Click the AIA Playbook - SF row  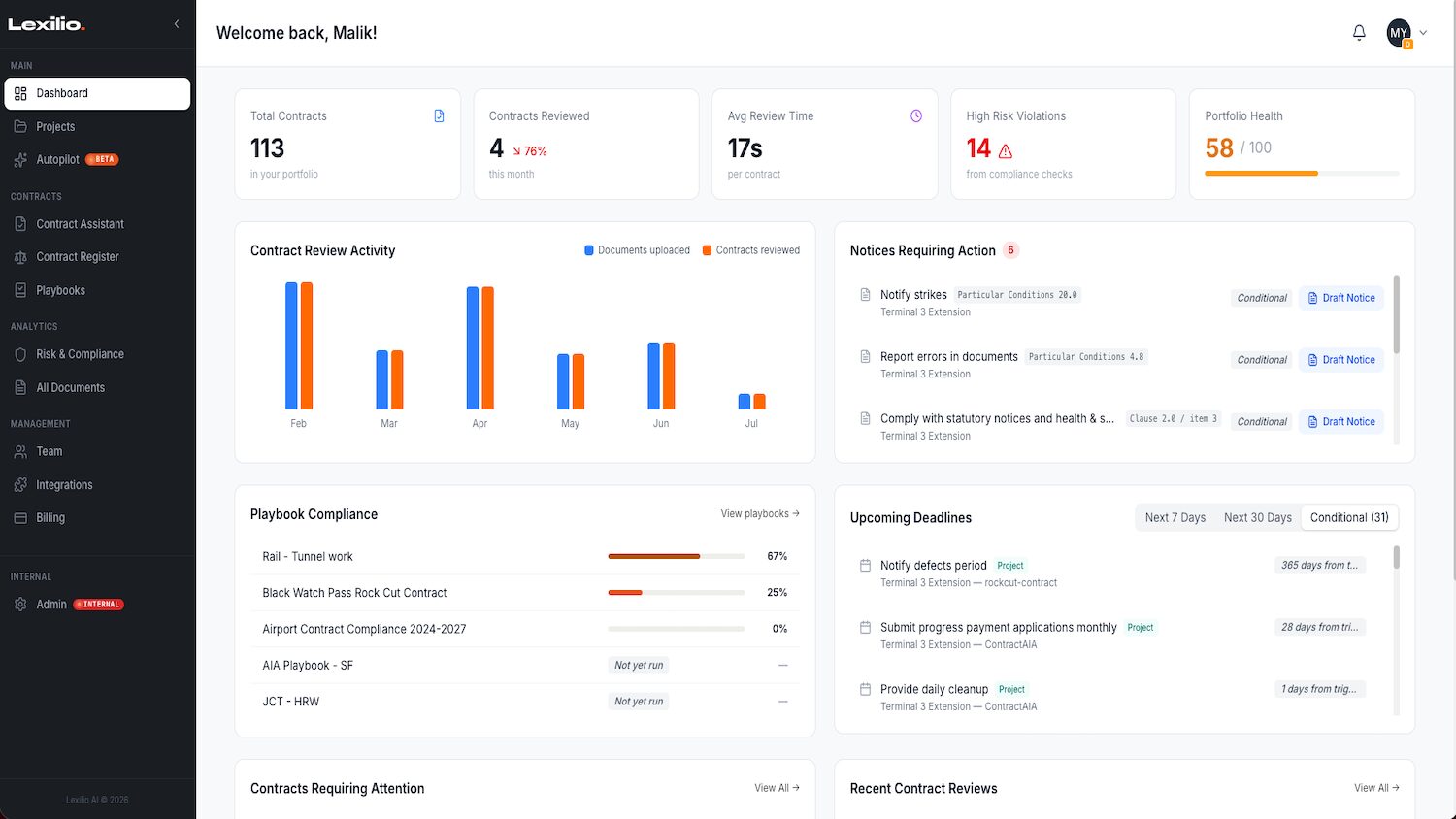pos(525,666)
